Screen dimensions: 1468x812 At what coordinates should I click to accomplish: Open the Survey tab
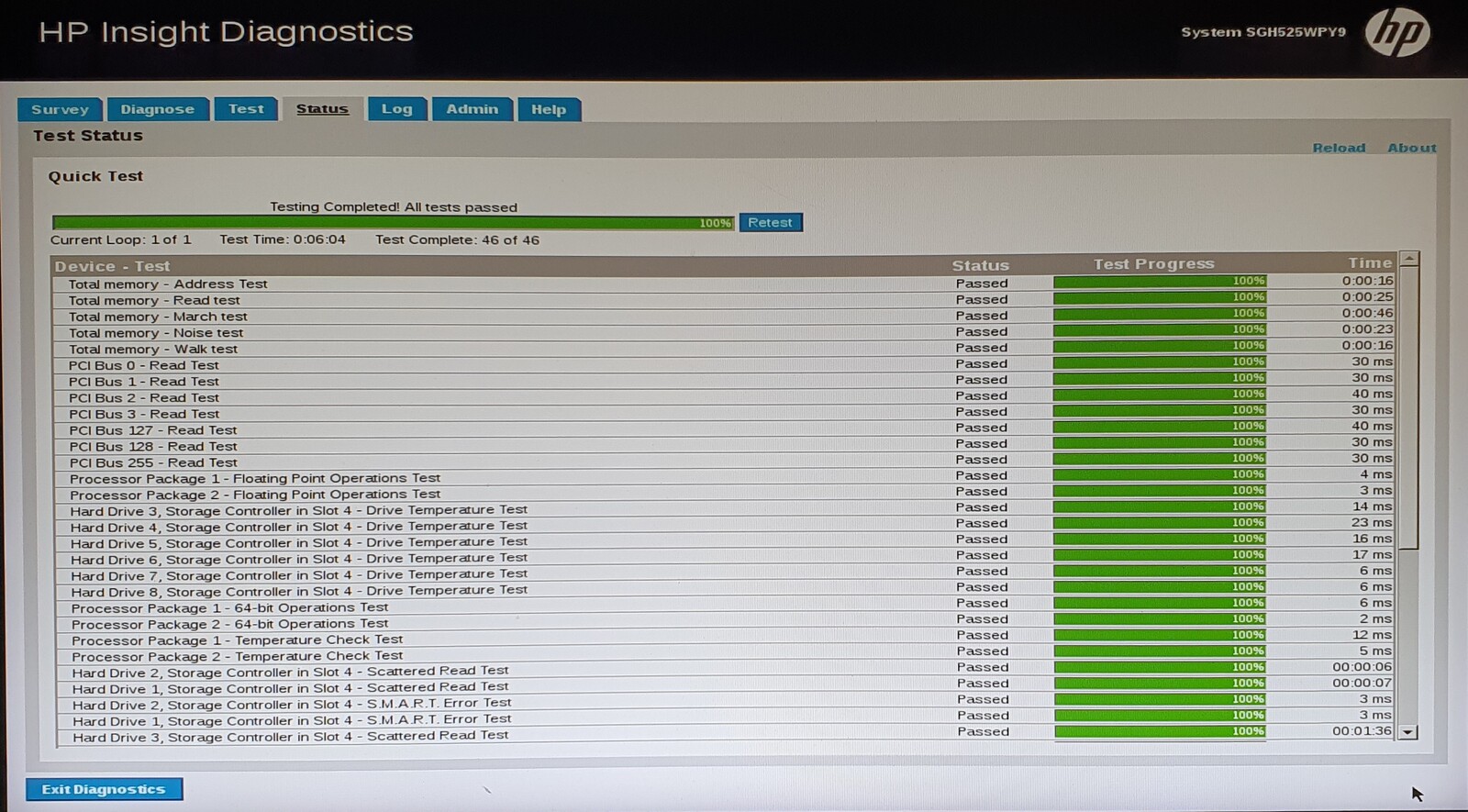60,109
